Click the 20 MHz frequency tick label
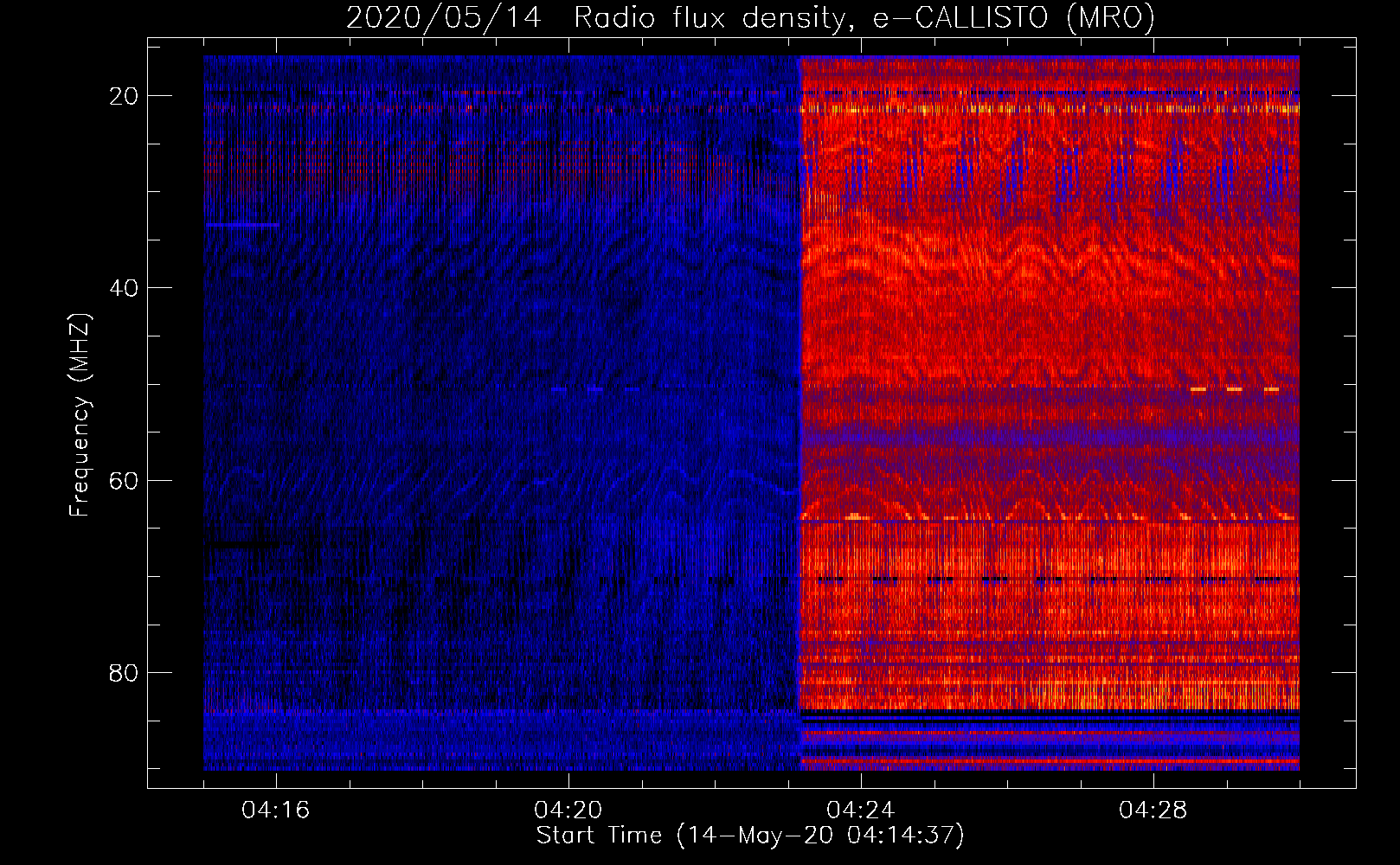The image size is (1400, 865). pyautogui.click(x=125, y=96)
